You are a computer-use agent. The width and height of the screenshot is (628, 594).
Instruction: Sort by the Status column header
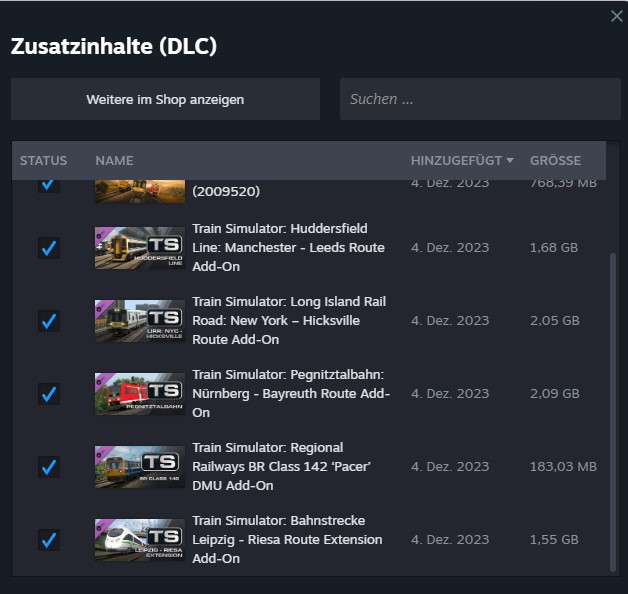[43, 161]
